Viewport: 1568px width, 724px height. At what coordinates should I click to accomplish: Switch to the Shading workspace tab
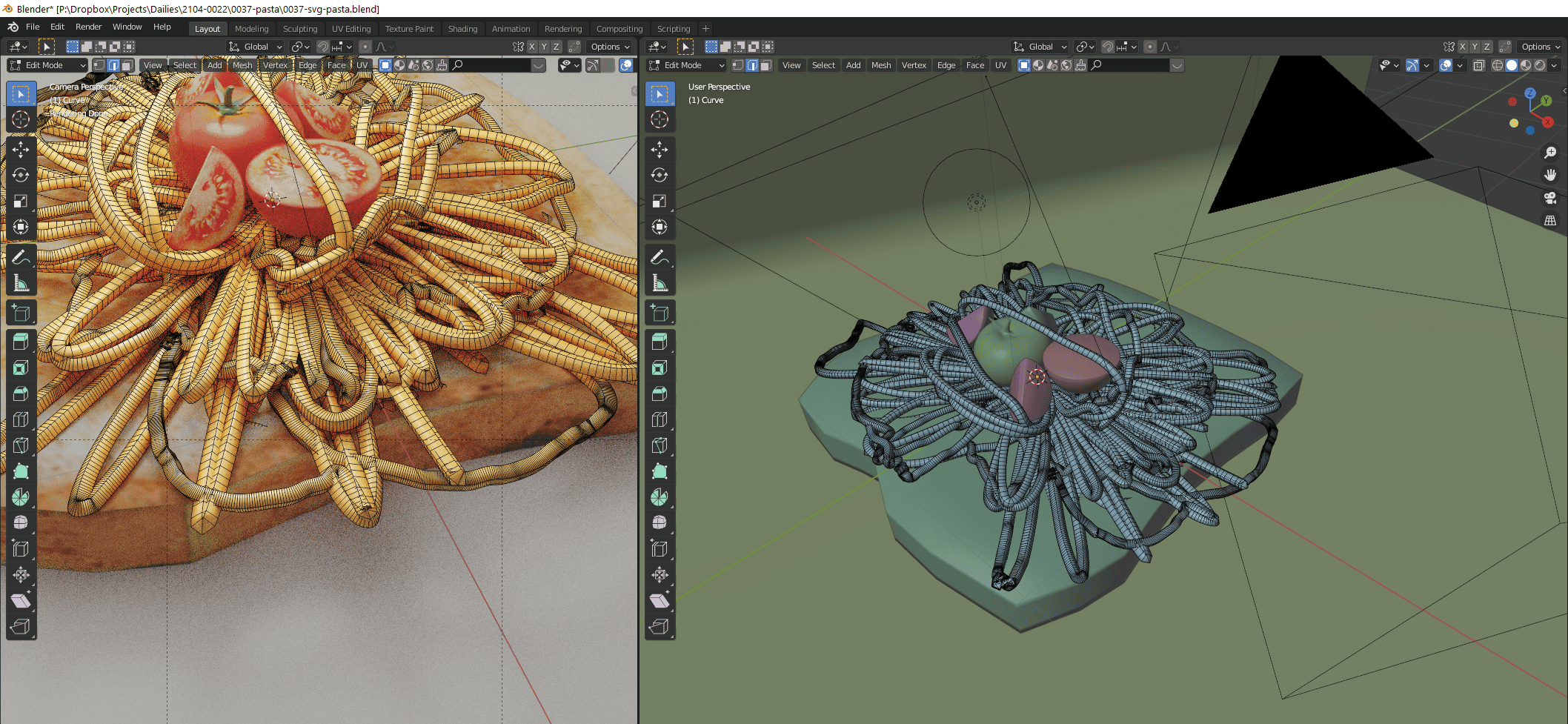click(x=462, y=29)
